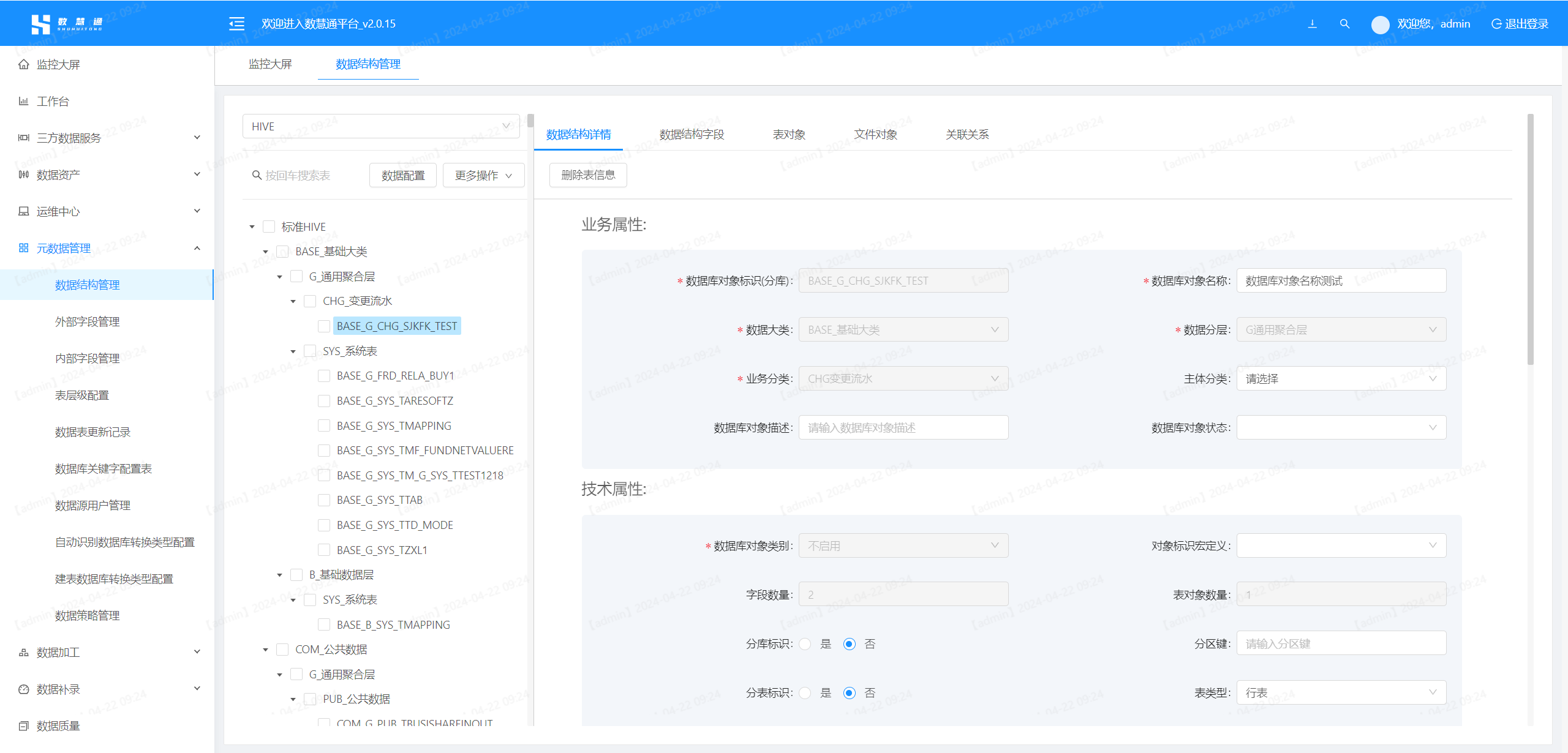This screenshot has width=1568, height=753.
Task: Switch to 关联关系 tab
Action: point(967,134)
